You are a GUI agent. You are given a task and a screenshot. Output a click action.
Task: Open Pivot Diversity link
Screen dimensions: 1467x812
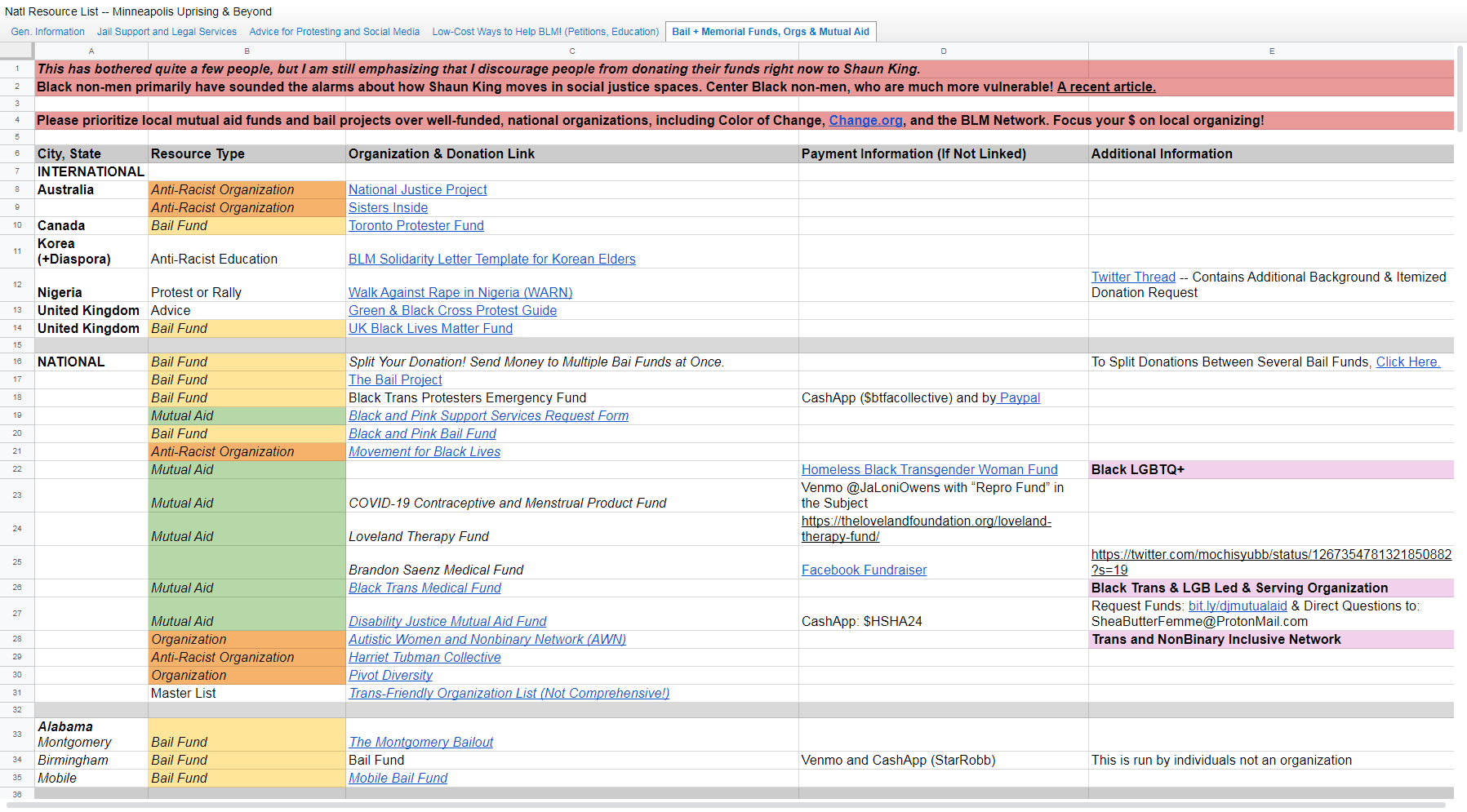(x=390, y=675)
